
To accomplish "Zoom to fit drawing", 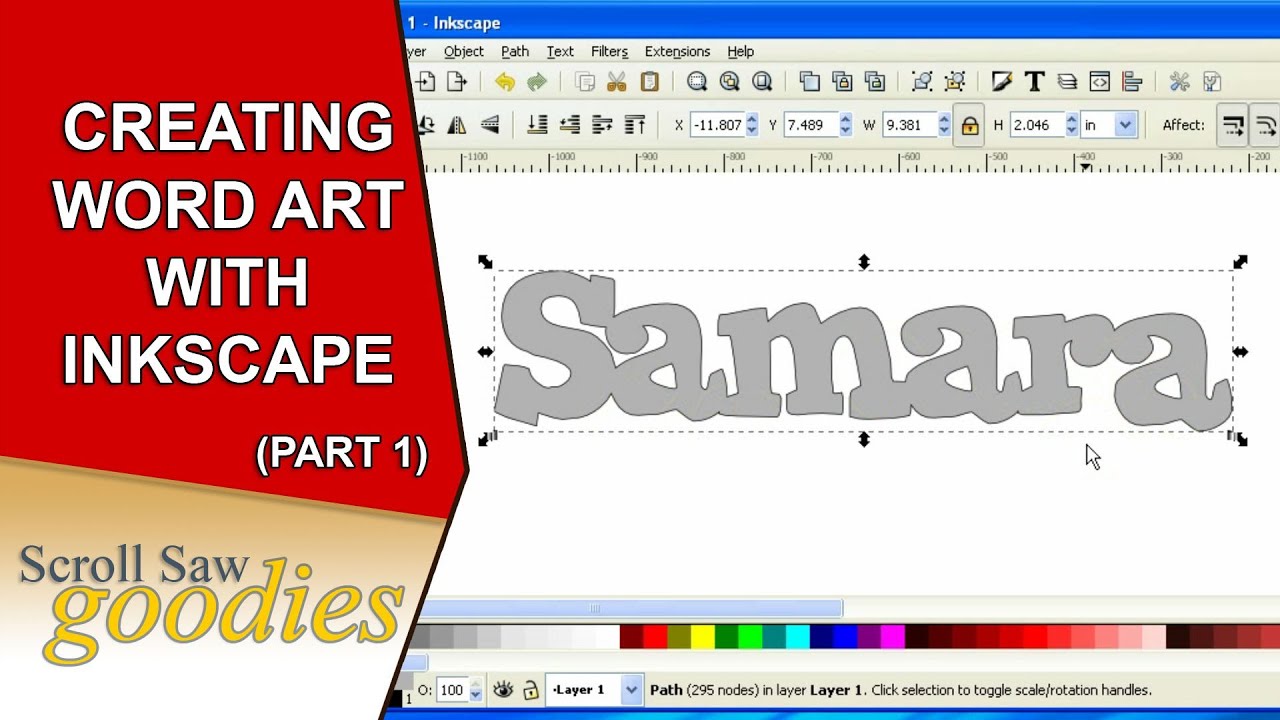I will [730, 82].
